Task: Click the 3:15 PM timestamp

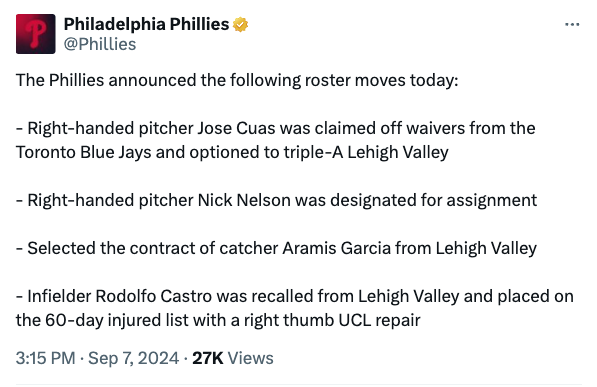Action: click(x=46, y=358)
